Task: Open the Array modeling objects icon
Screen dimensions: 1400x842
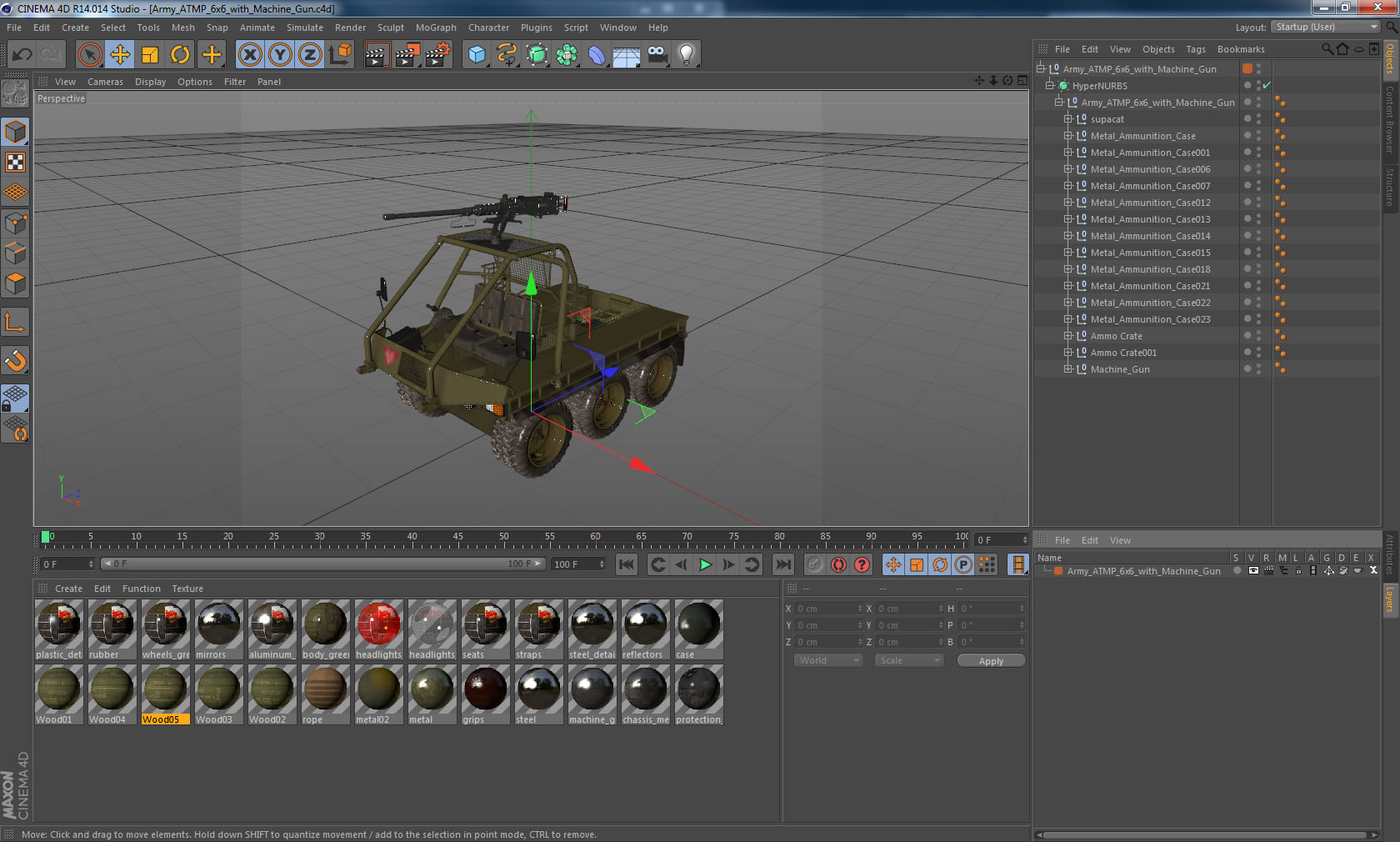Action: coord(567,55)
